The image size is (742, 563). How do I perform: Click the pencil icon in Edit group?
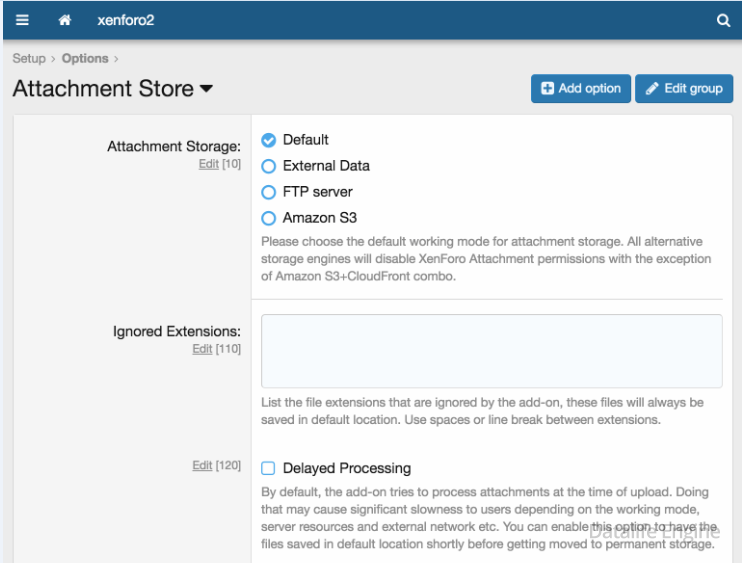(x=652, y=88)
